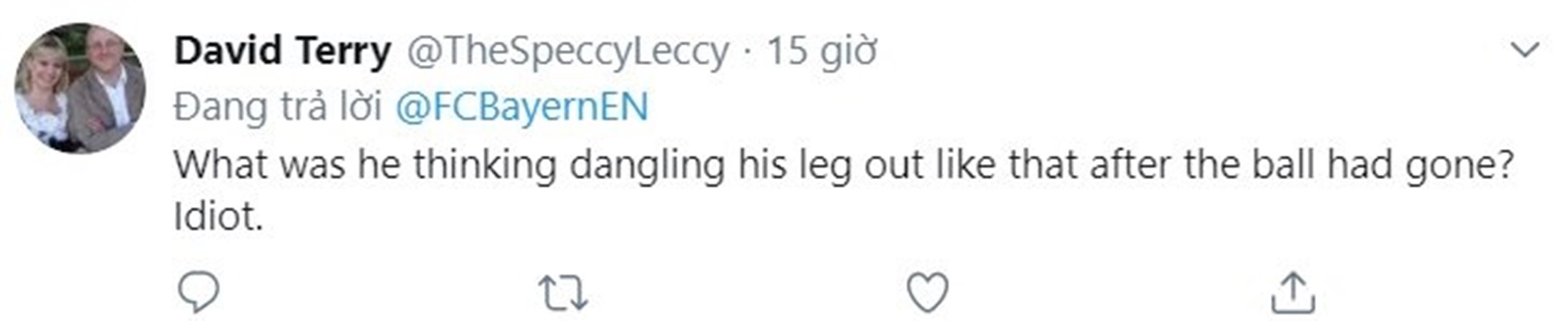The image size is (1568, 321).
Task: Click the upward-arrow share tray icon
Action: 1292,292
